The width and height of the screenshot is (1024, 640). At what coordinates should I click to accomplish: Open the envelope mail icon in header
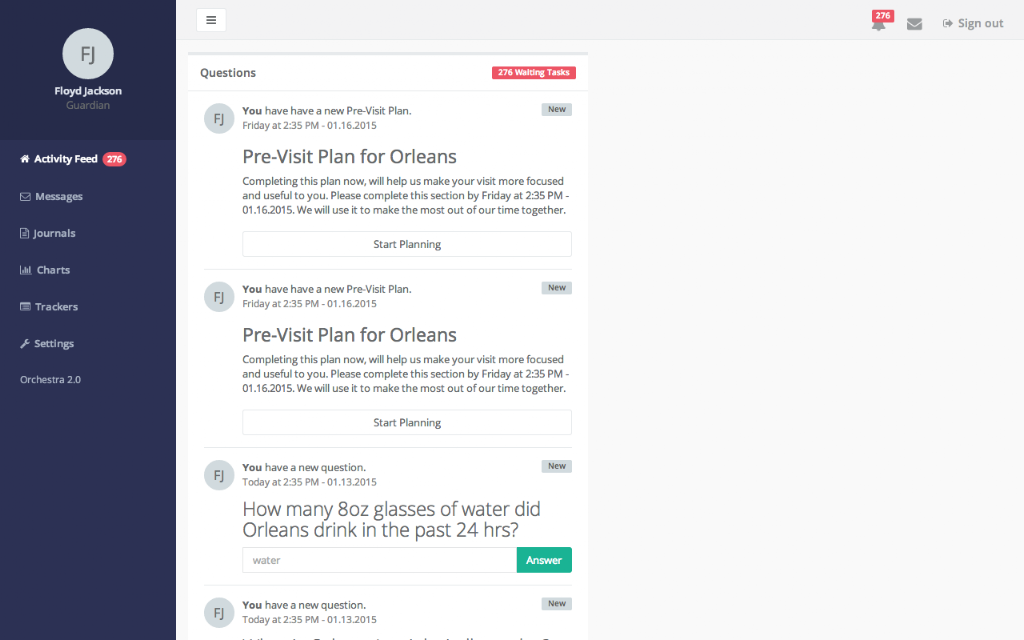pyautogui.click(x=914, y=24)
